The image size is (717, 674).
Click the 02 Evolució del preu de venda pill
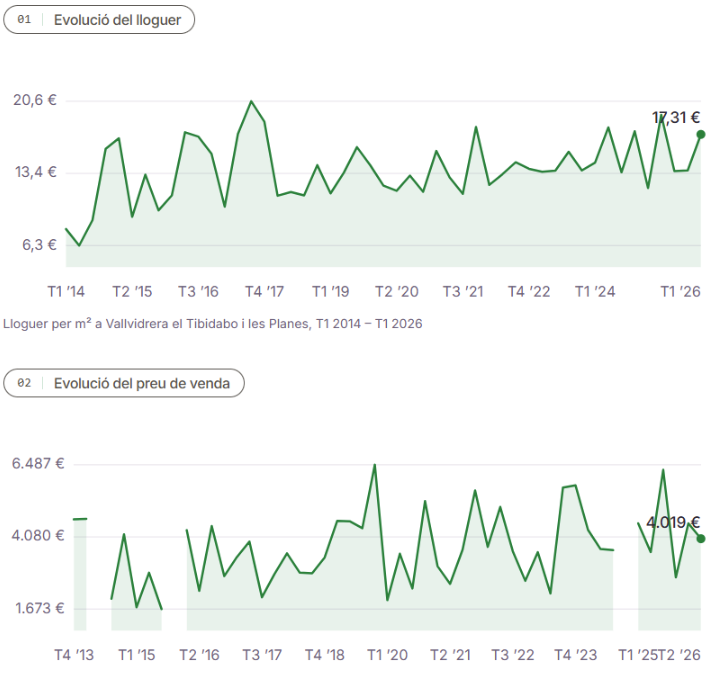124,383
